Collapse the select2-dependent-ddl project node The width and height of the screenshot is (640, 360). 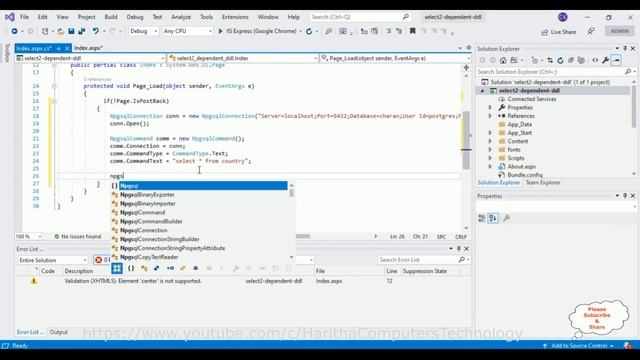(482, 91)
